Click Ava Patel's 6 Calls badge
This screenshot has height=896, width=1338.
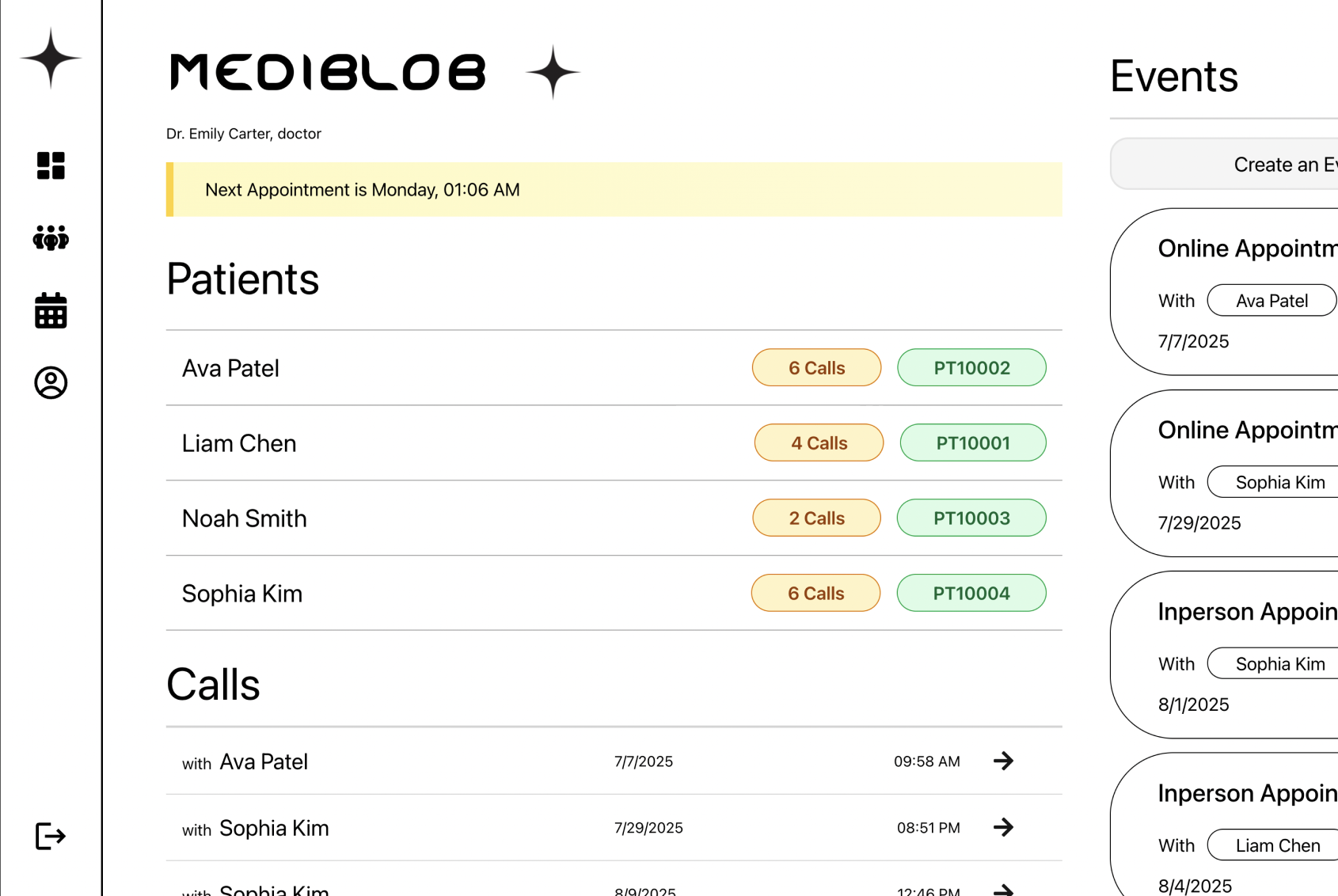pyautogui.click(x=816, y=368)
